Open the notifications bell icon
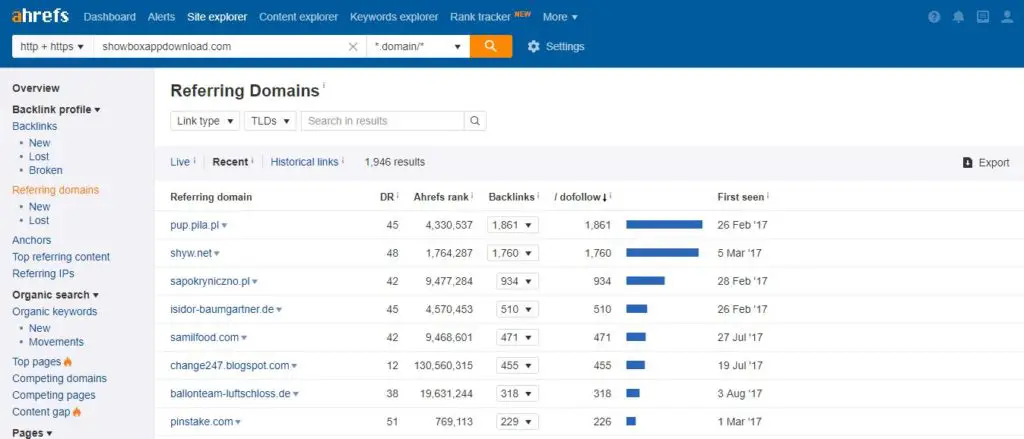Image resolution: width=1024 pixels, height=439 pixels. (958, 17)
